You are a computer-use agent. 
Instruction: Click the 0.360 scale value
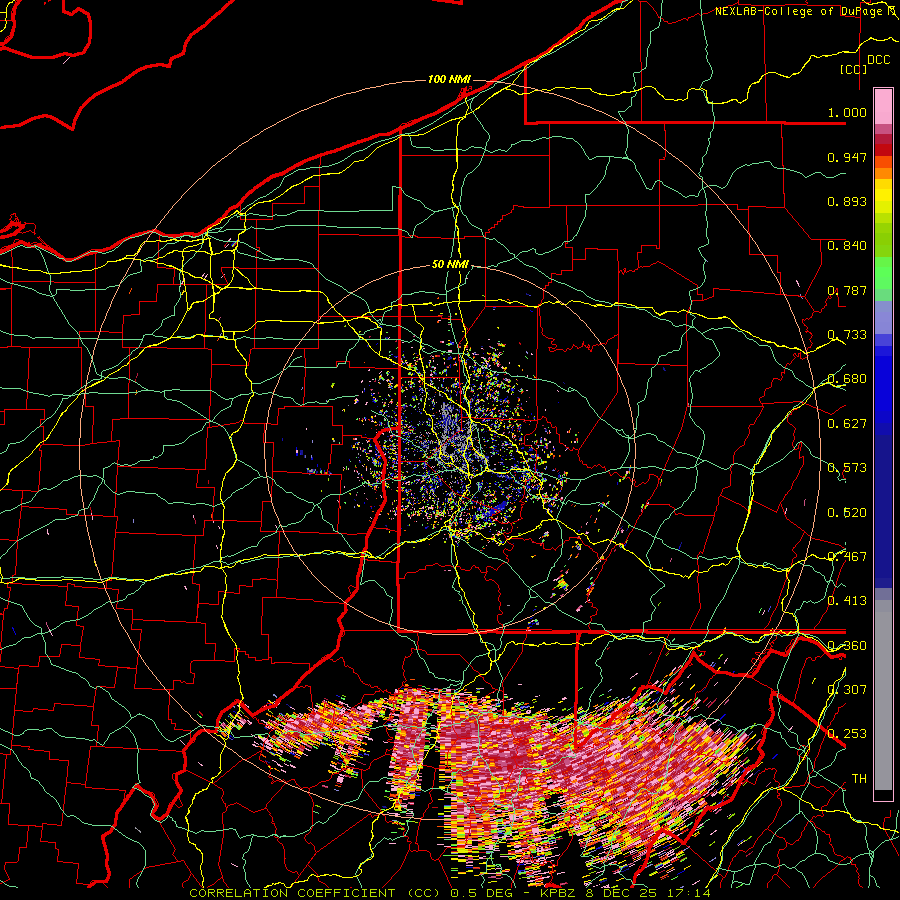[x=847, y=645]
